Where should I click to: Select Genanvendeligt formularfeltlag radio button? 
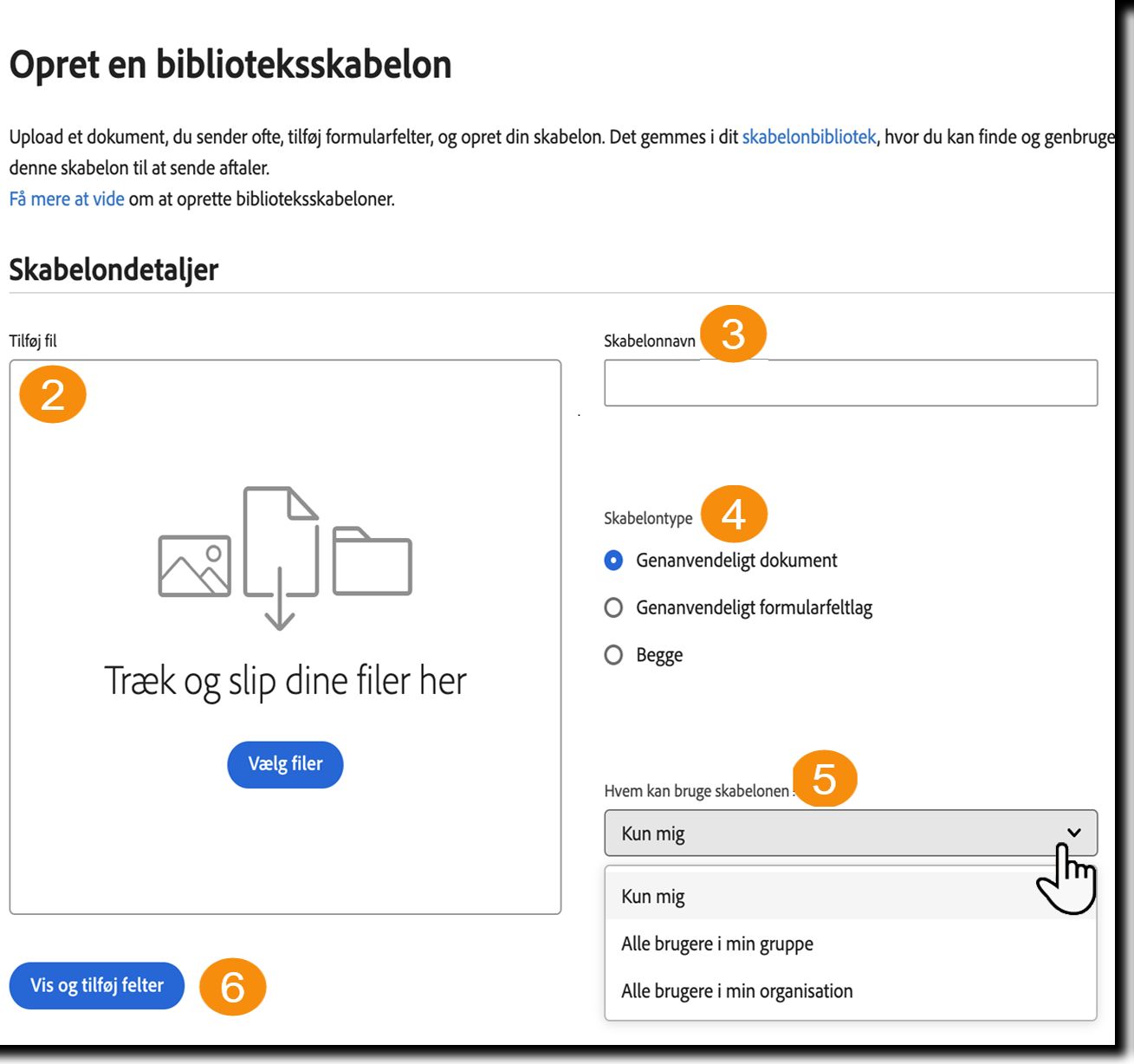click(x=613, y=608)
